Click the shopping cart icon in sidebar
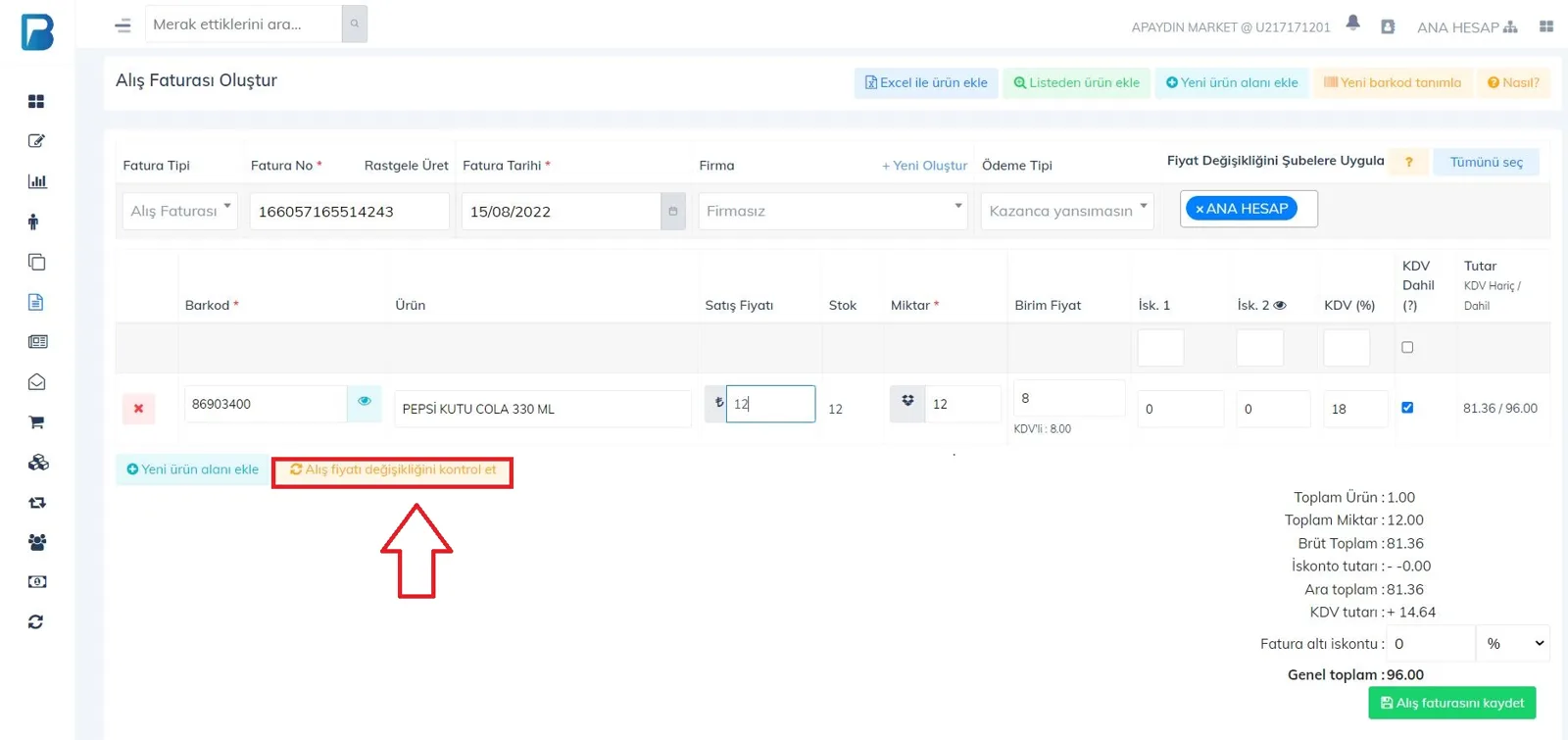The height and width of the screenshot is (740, 1568). pos(36,422)
